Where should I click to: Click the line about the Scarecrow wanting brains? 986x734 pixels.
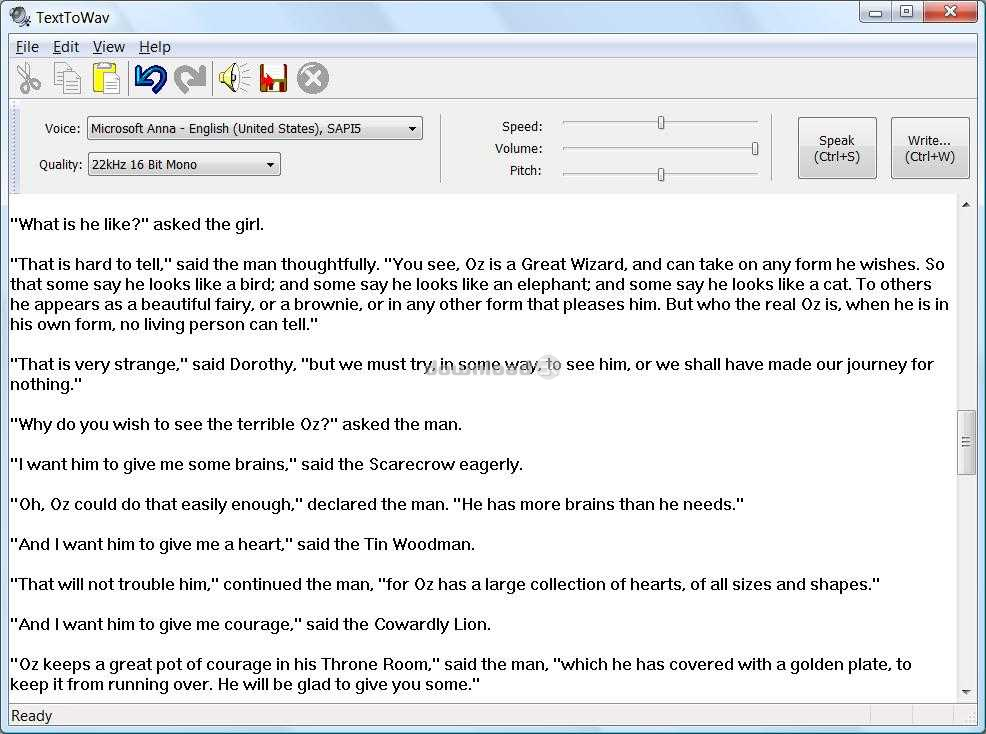click(267, 465)
